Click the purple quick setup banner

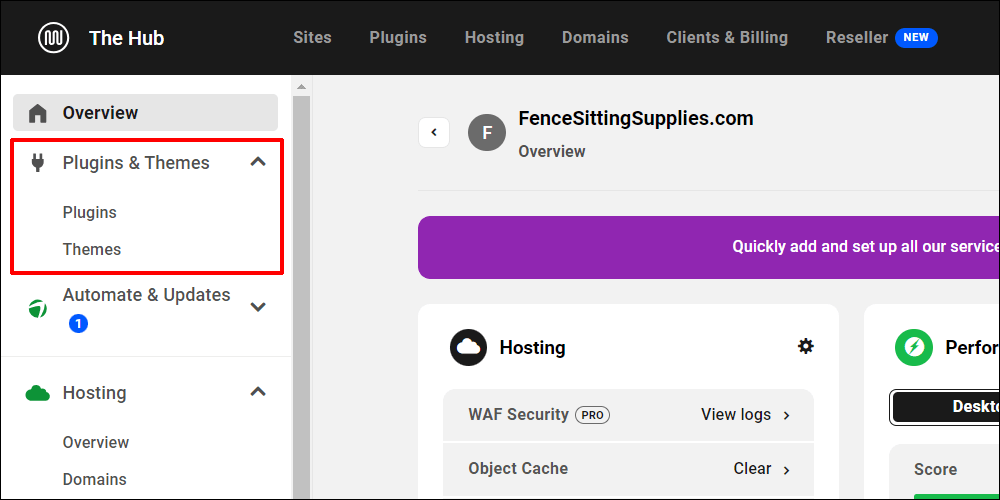pyautogui.click(x=709, y=247)
